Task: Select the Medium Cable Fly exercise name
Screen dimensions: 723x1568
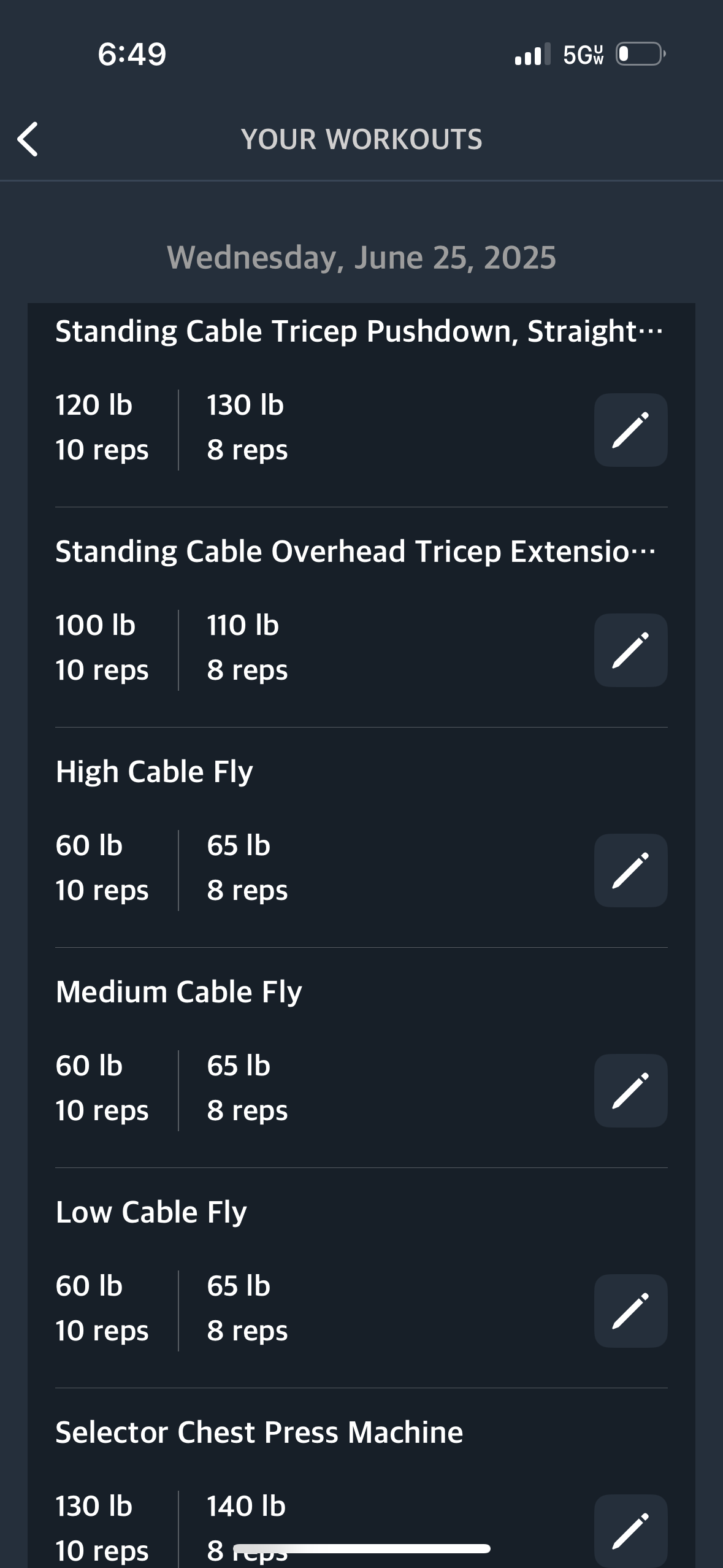Action: 178,992
